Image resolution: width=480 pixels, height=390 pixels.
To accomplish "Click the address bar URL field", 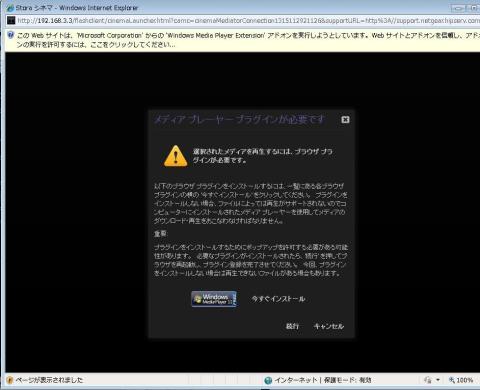I will 248,21.
